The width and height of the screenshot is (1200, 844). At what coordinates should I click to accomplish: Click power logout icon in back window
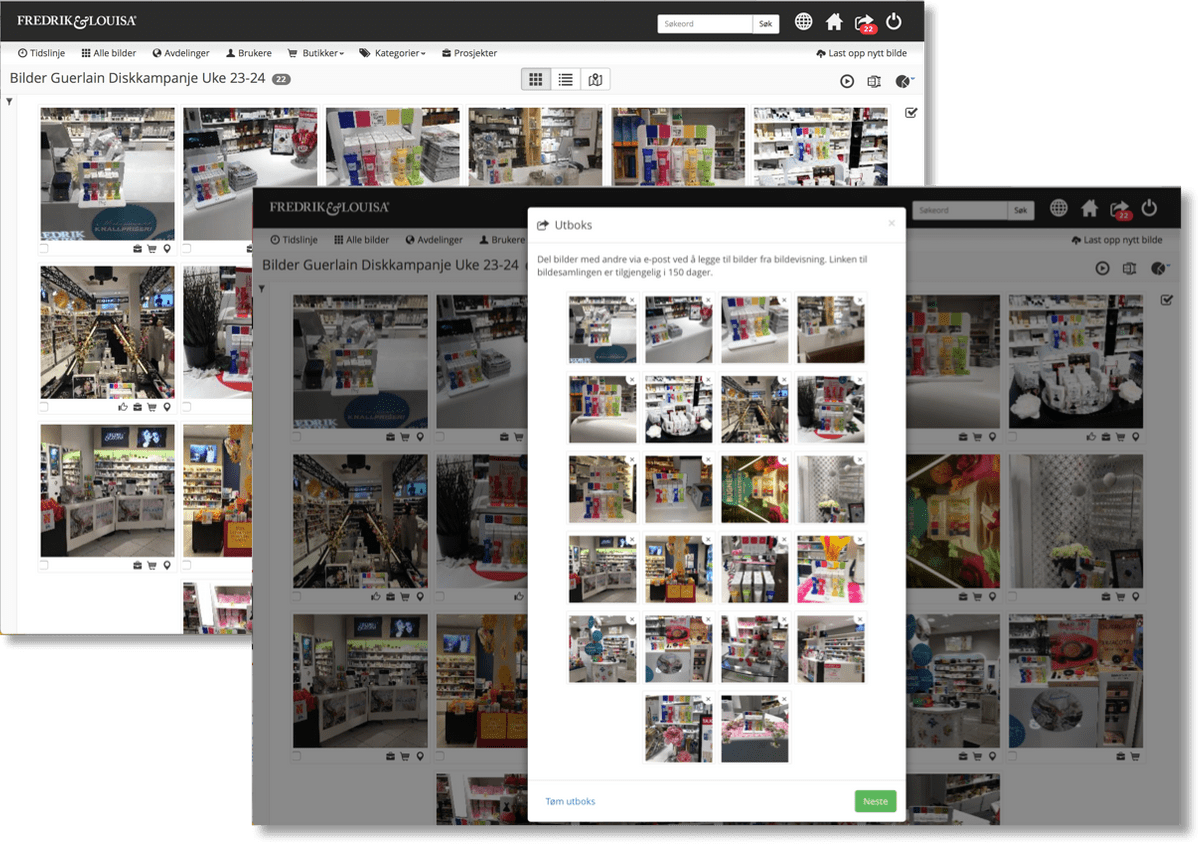(x=894, y=22)
